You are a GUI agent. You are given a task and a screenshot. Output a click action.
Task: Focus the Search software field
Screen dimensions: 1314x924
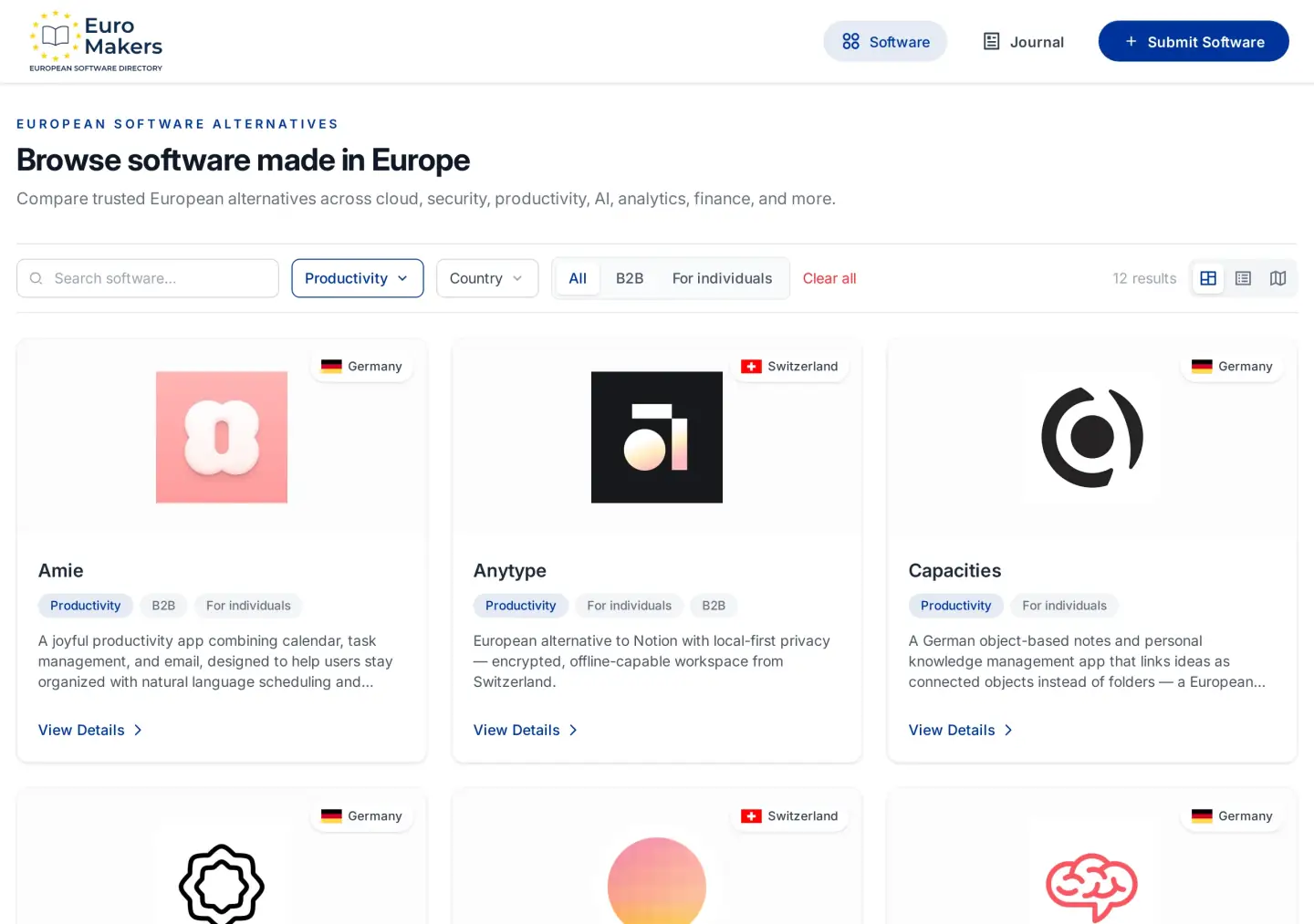(148, 278)
